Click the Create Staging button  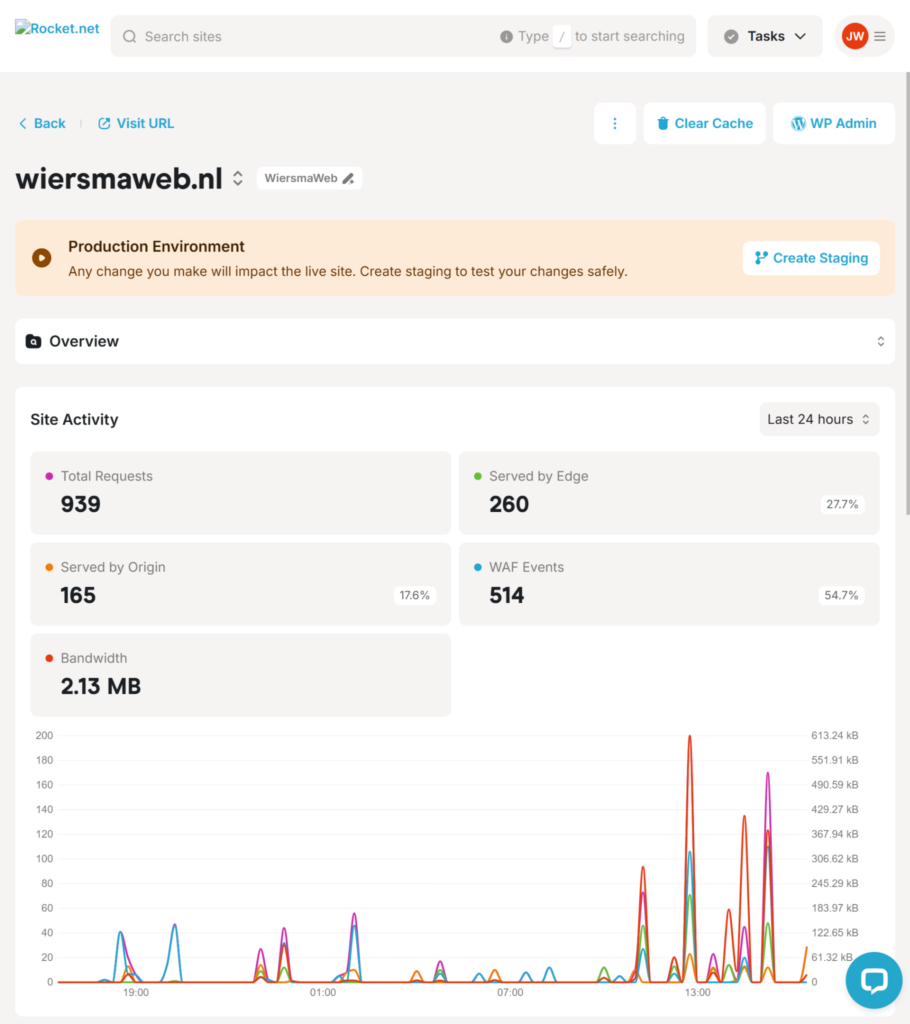coord(811,258)
